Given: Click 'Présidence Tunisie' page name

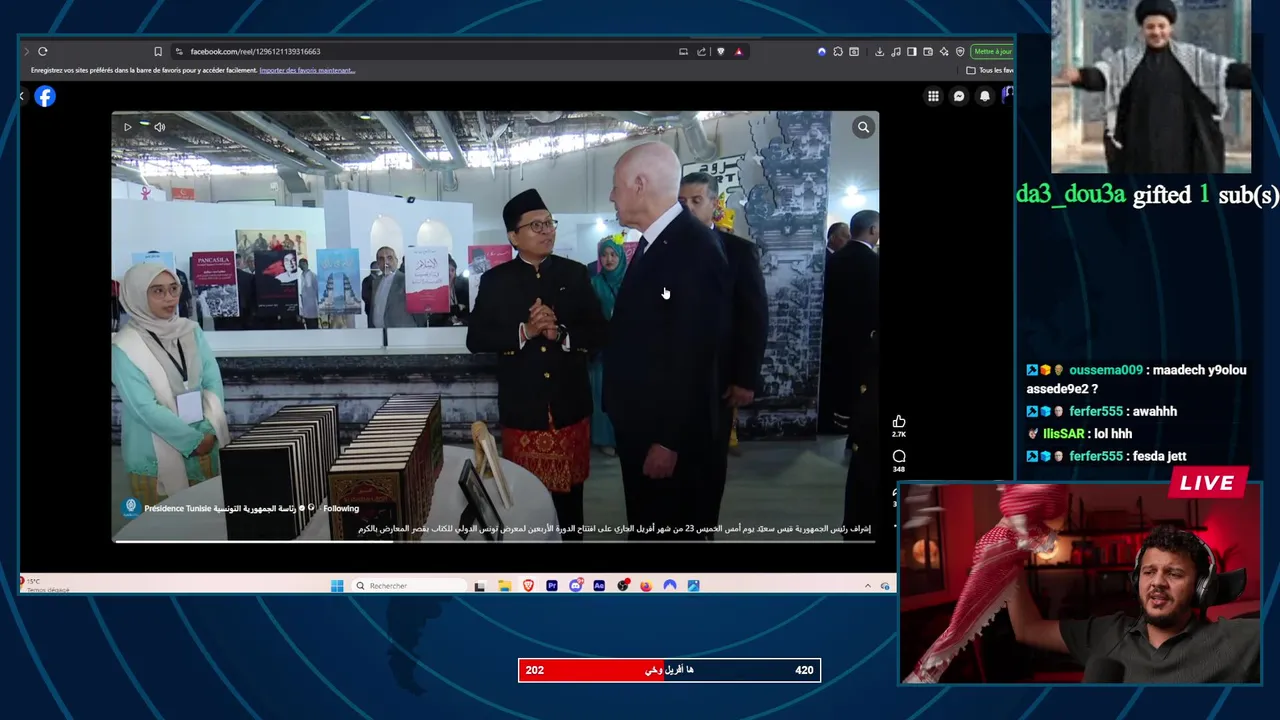Looking at the screenshot, I should coord(220,508).
